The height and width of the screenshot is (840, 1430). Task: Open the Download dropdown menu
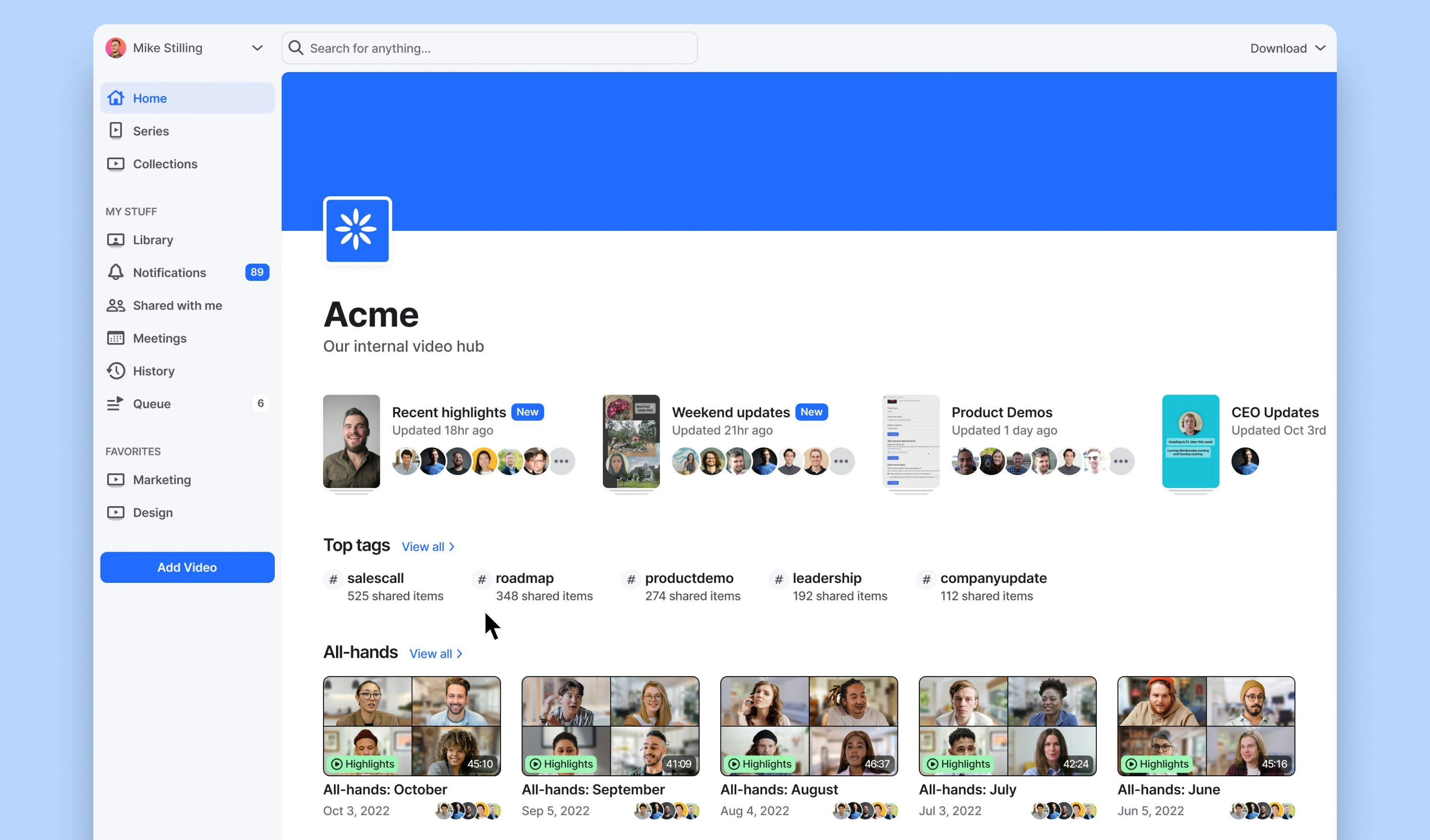(x=1287, y=48)
